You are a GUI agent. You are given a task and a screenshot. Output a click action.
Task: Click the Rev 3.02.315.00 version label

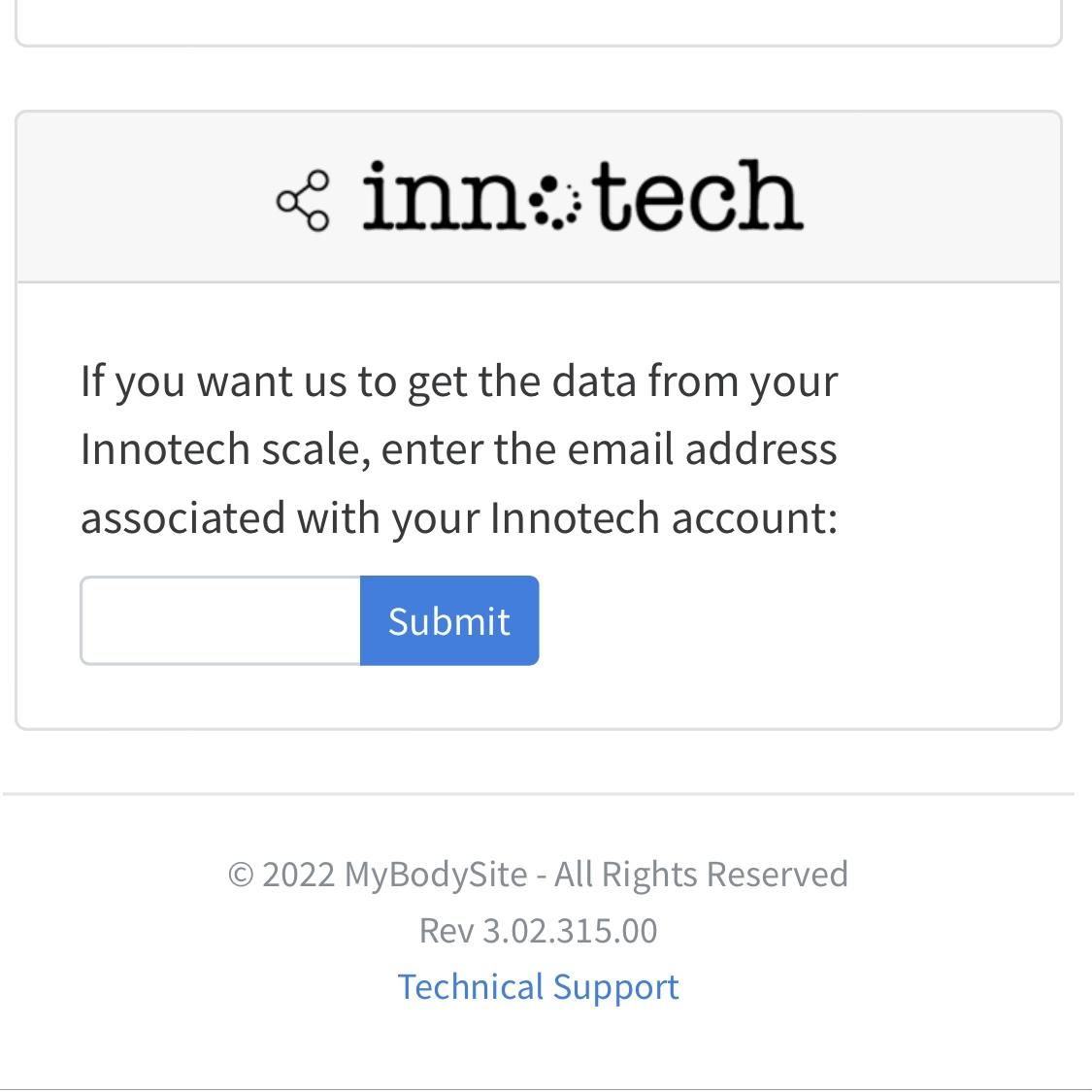click(x=539, y=930)
